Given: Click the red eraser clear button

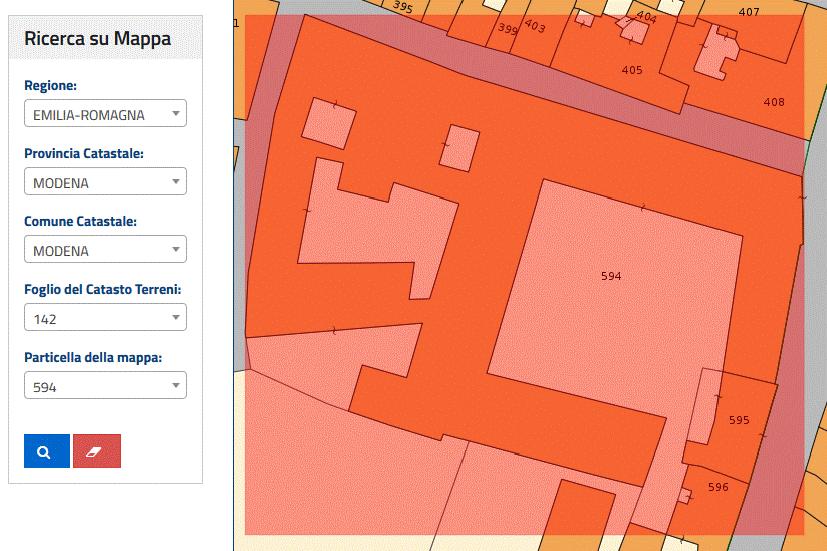Looking at the screenshot, I should (x=97, y=451).
